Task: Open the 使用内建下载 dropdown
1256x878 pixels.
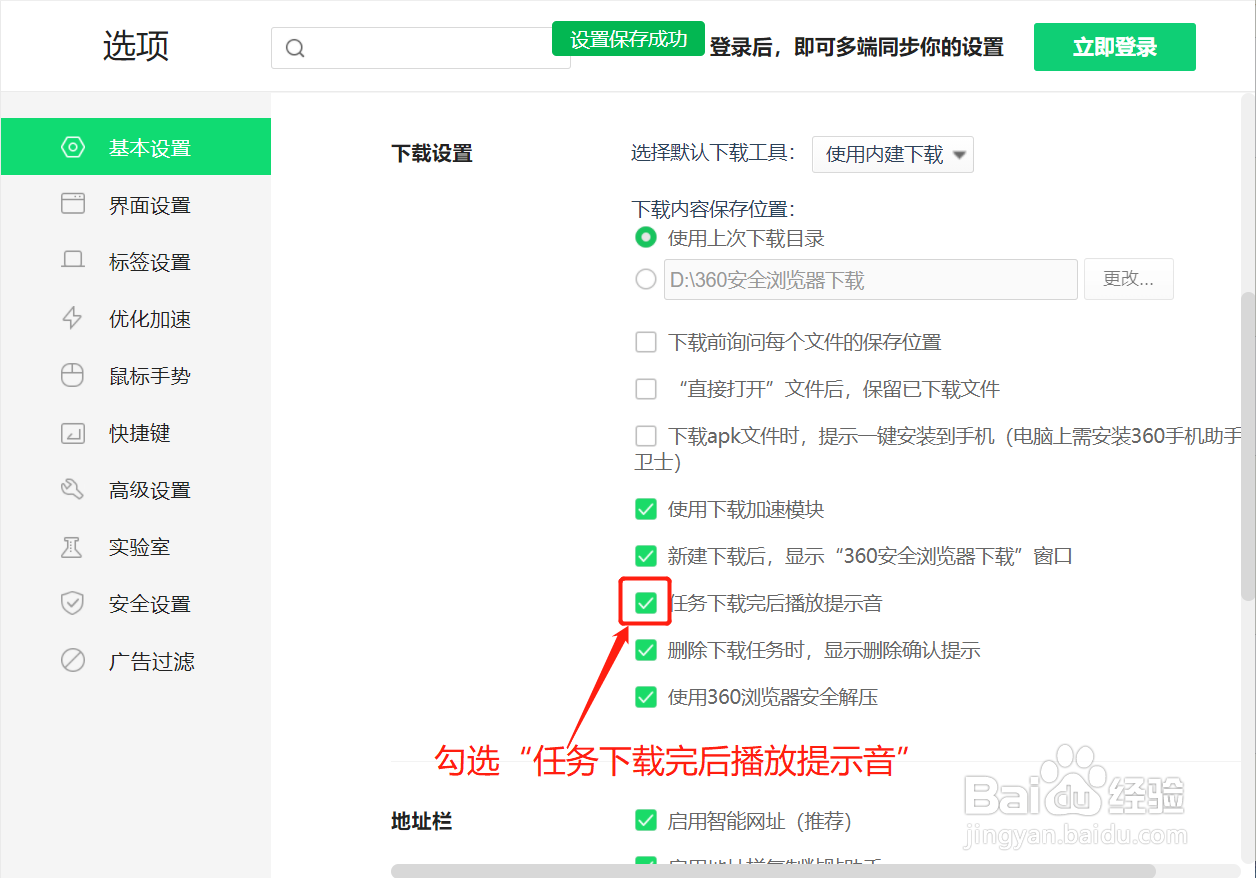Action: tap(893, 154)
